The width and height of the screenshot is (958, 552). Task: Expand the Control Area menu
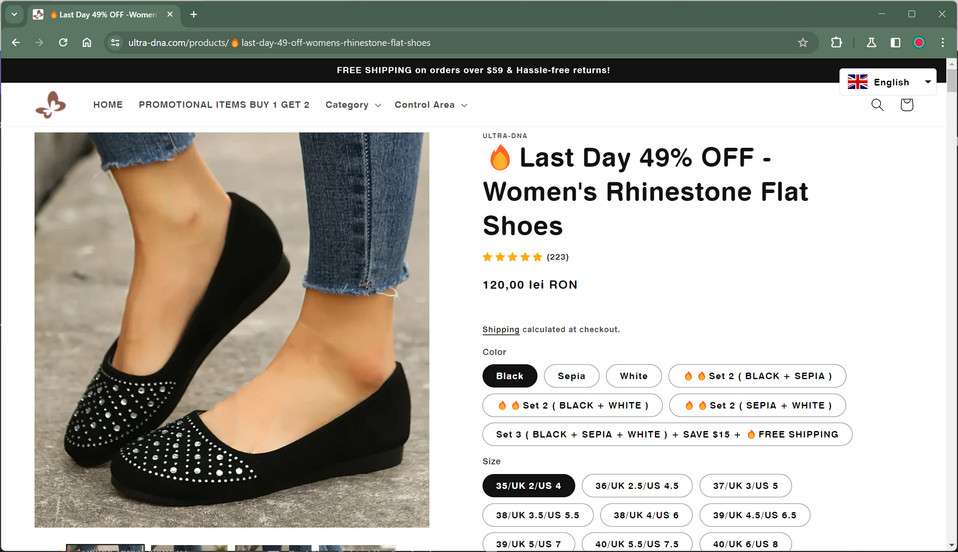tap(430, 105)
